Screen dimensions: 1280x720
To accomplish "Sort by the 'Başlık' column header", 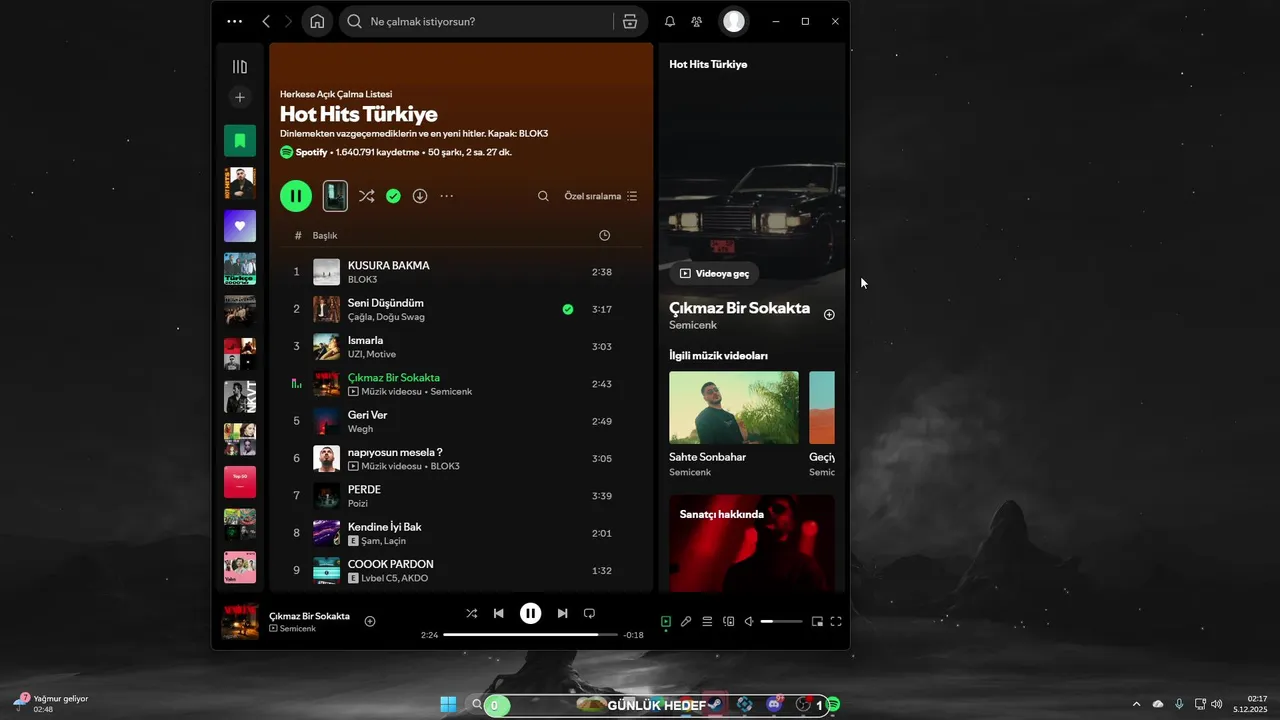I will pyautogui.click(x=325, y=236).
